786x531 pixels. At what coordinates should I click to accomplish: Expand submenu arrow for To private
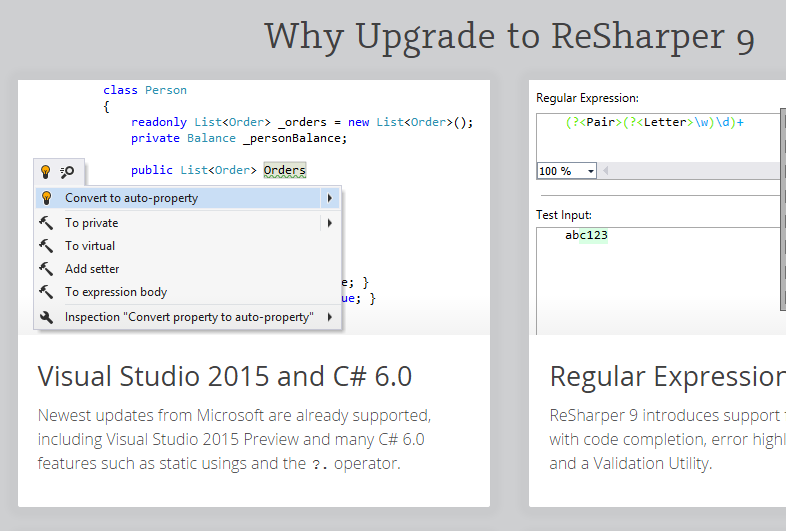coord(329,223)
